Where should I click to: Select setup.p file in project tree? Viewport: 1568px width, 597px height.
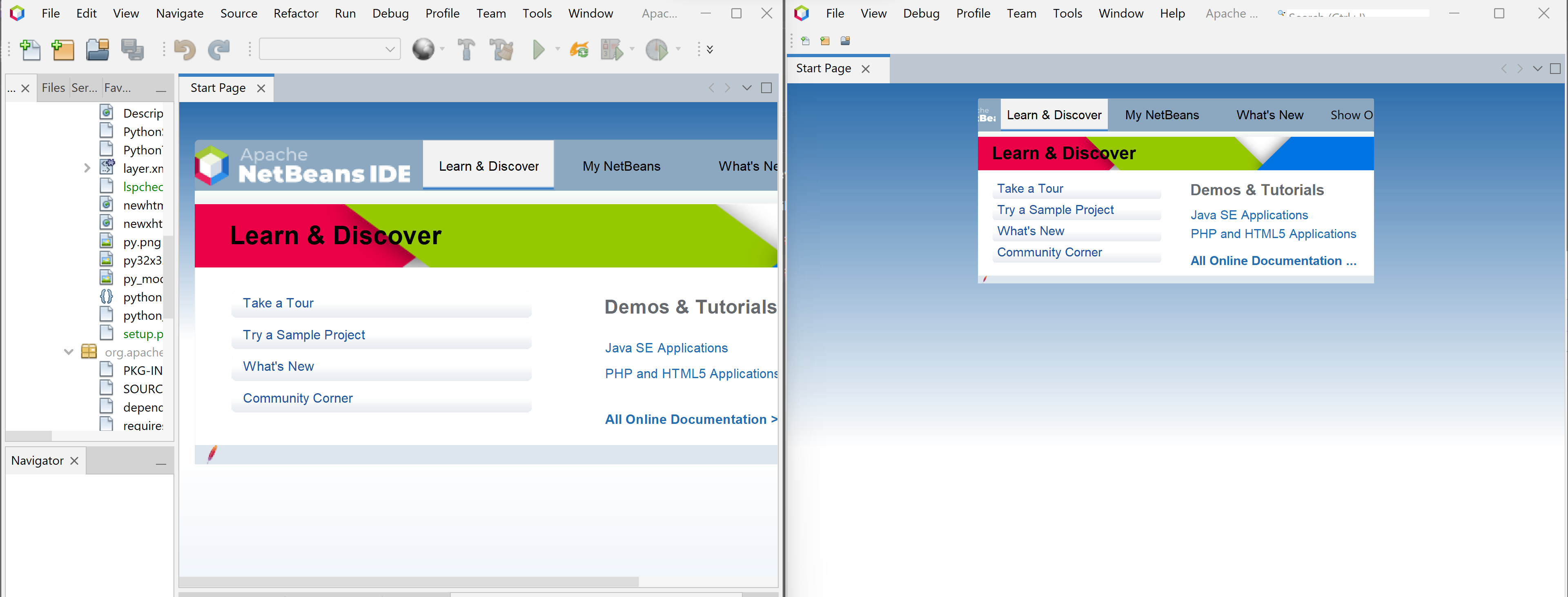(x=143, y=334)
